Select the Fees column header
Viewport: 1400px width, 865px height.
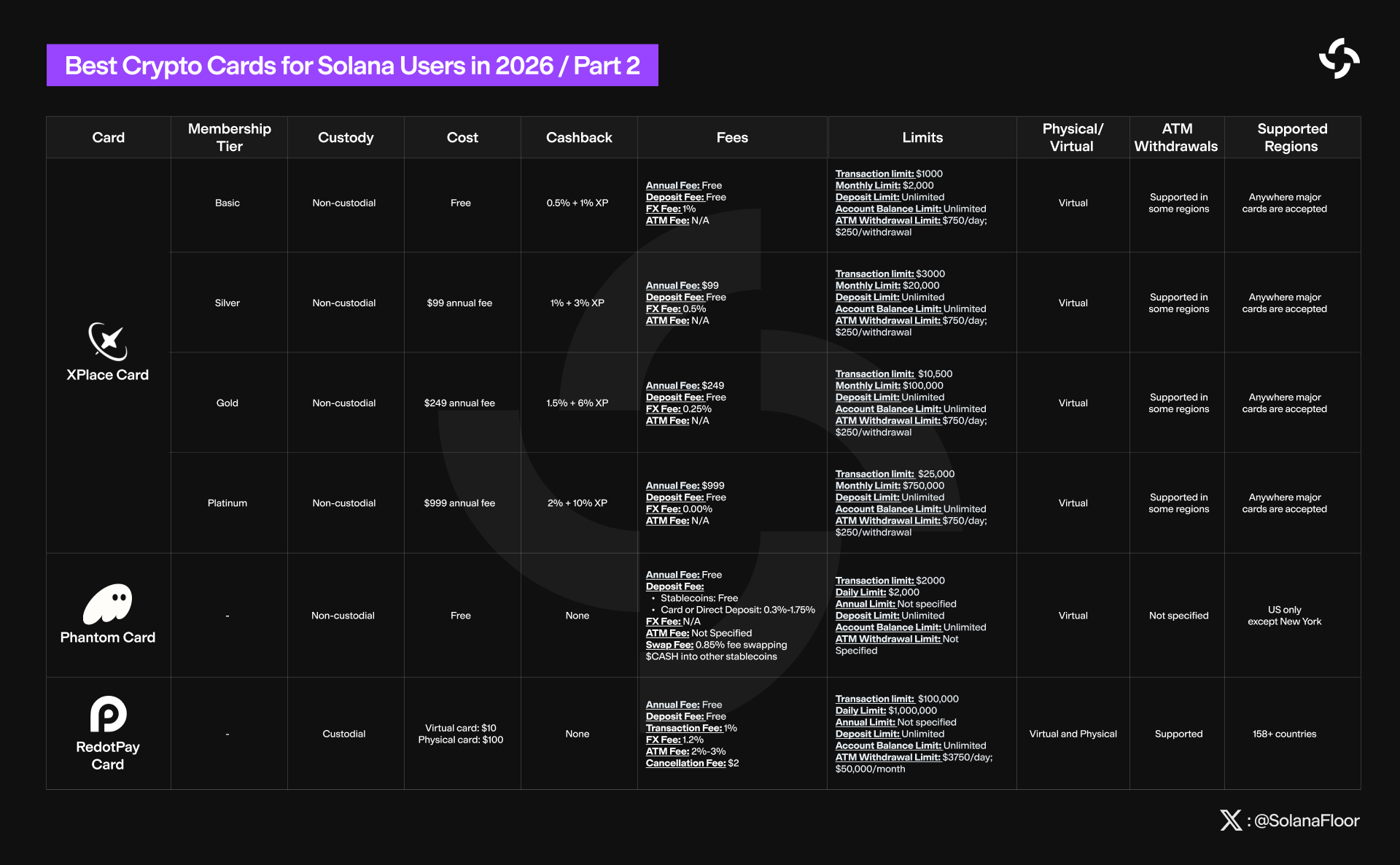coord(732,137)
